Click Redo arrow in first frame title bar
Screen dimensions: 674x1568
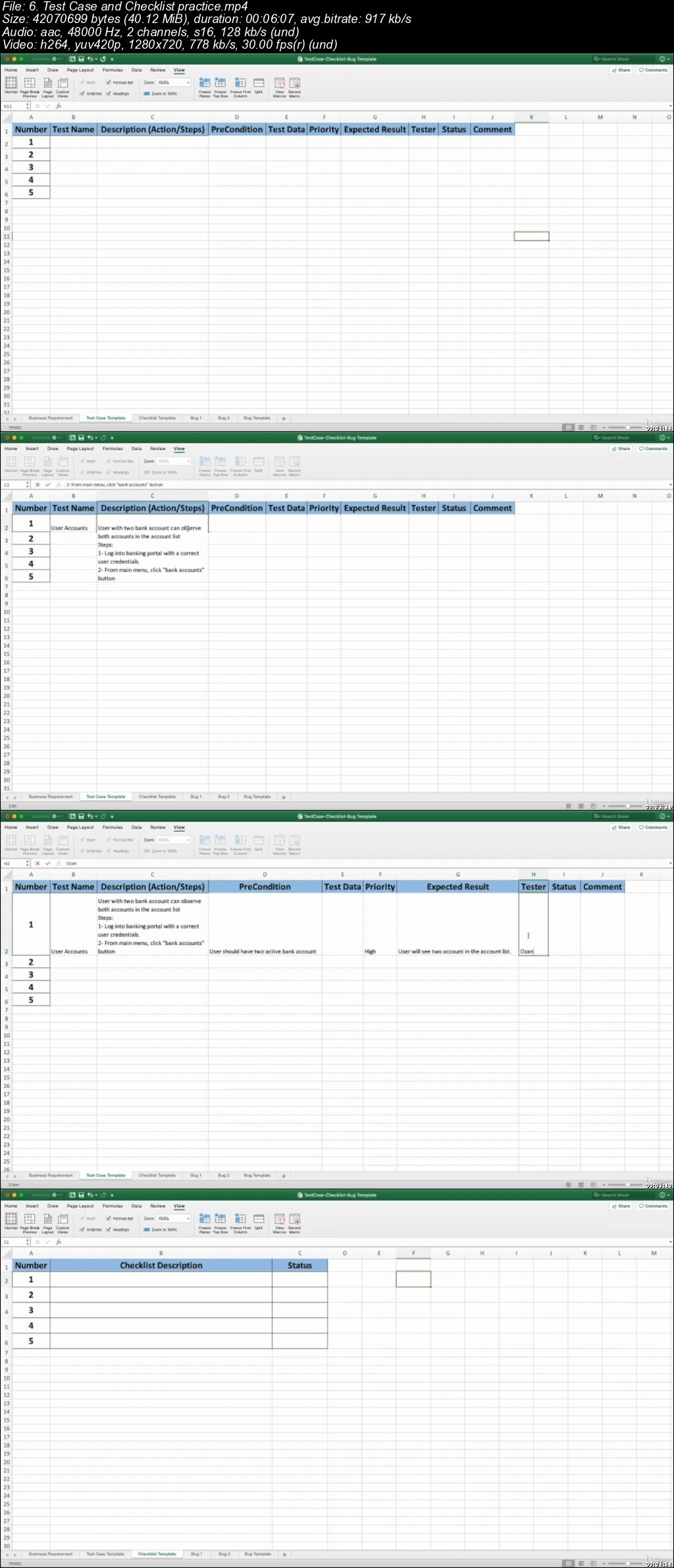pos(103,59)
